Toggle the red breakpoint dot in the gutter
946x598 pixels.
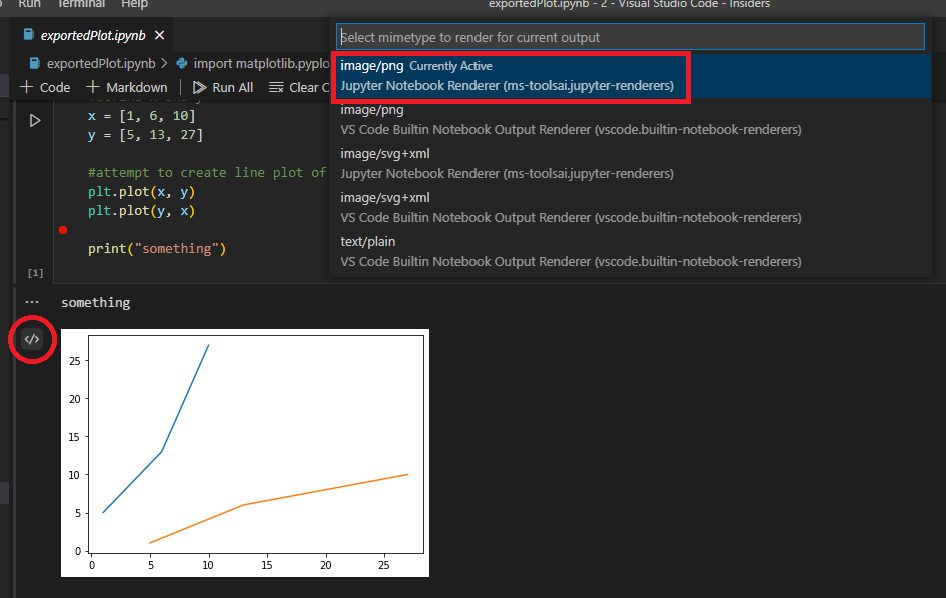(x=63, y=230)
